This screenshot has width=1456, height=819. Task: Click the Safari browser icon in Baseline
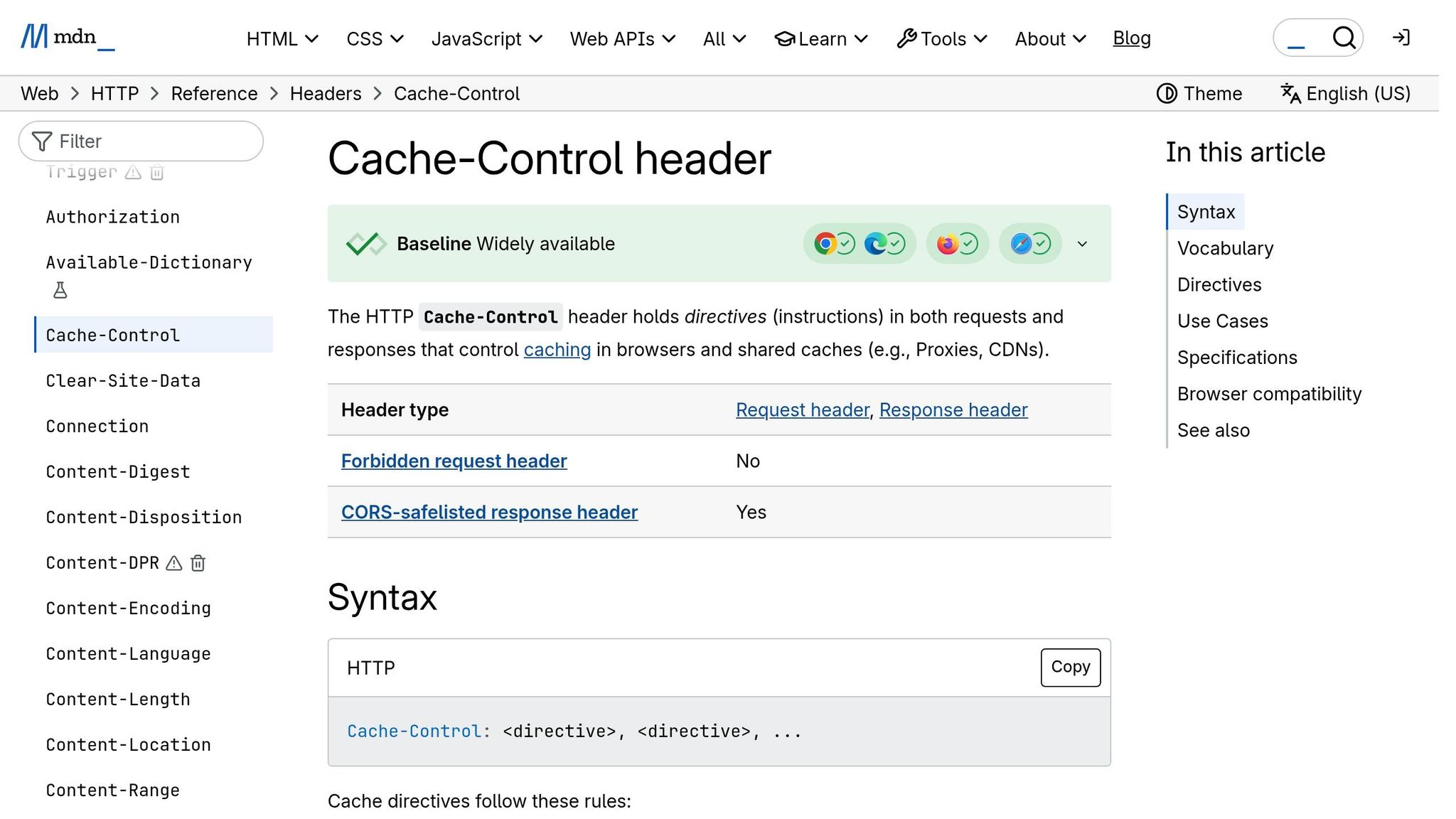point(1021,244)
